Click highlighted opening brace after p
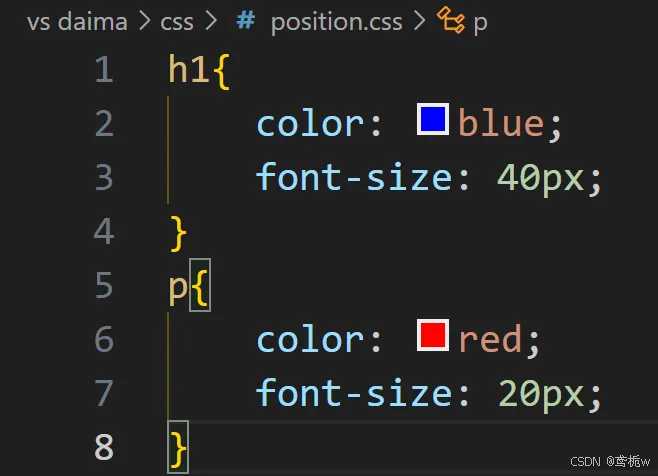This screenshot has height=476, width=658. [200, 285]
